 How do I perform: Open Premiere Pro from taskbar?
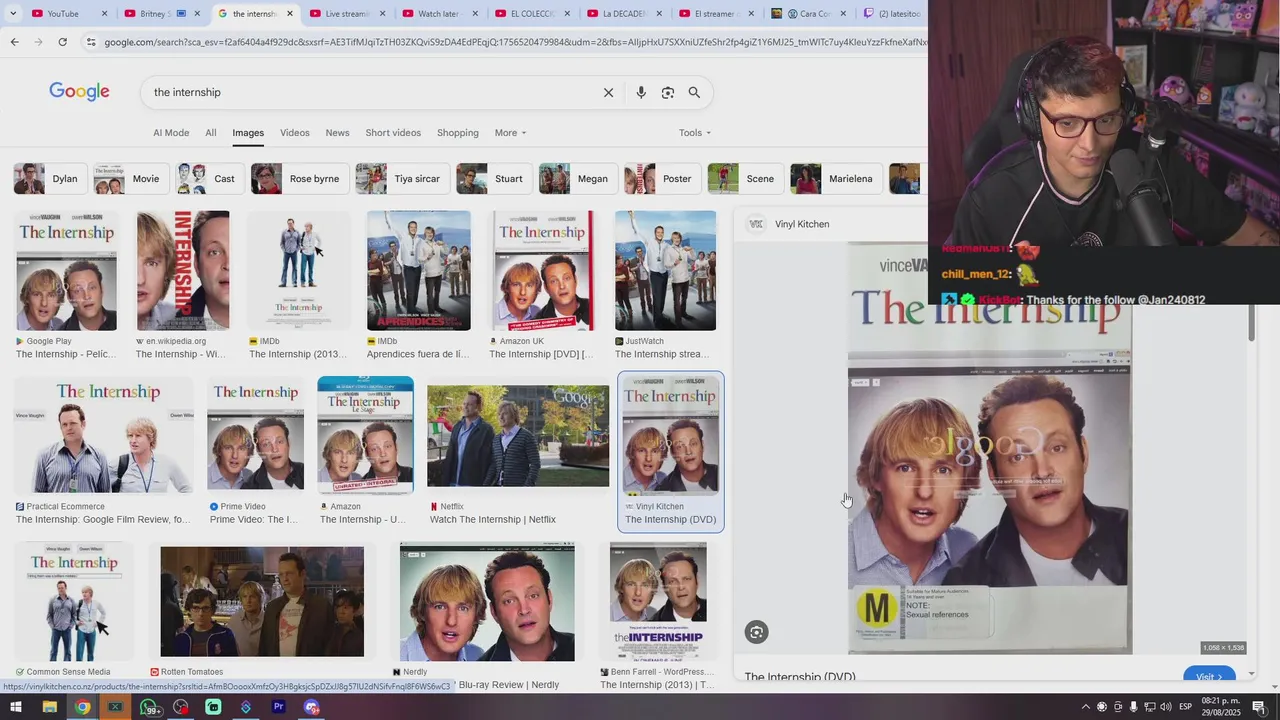point(279,707)
